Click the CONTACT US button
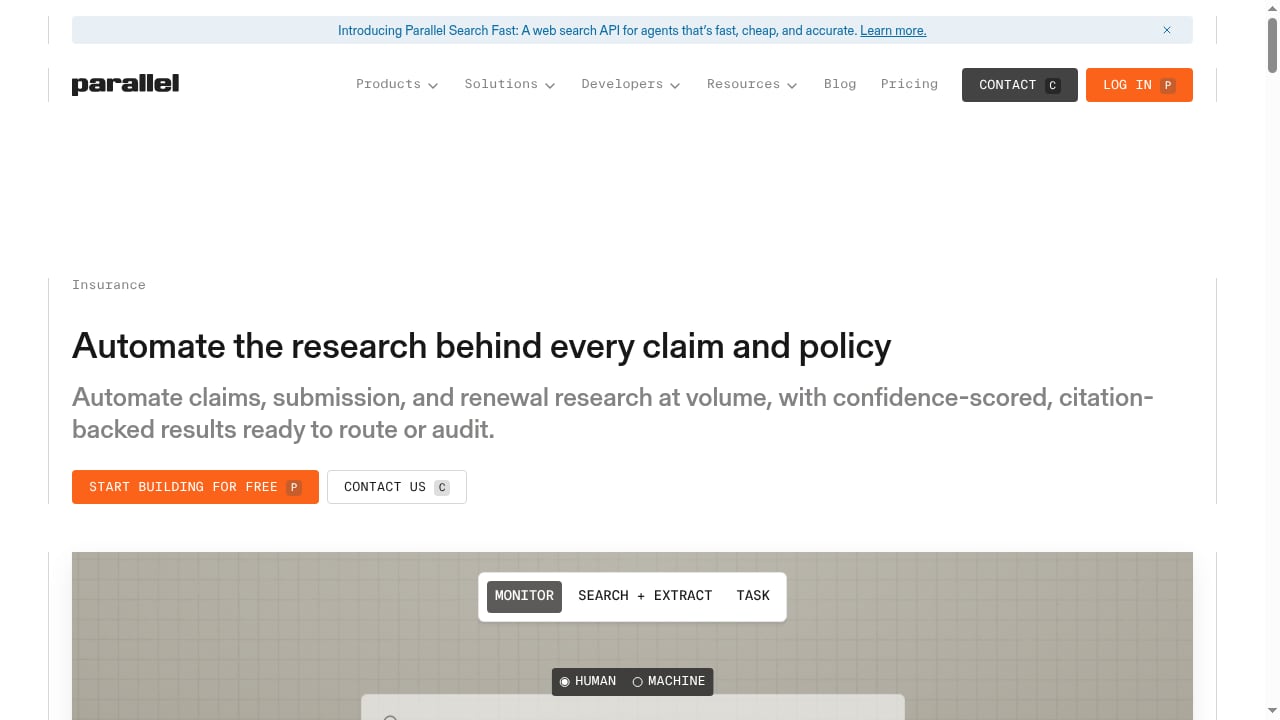1280x720 pixels. tap(397, 487)
